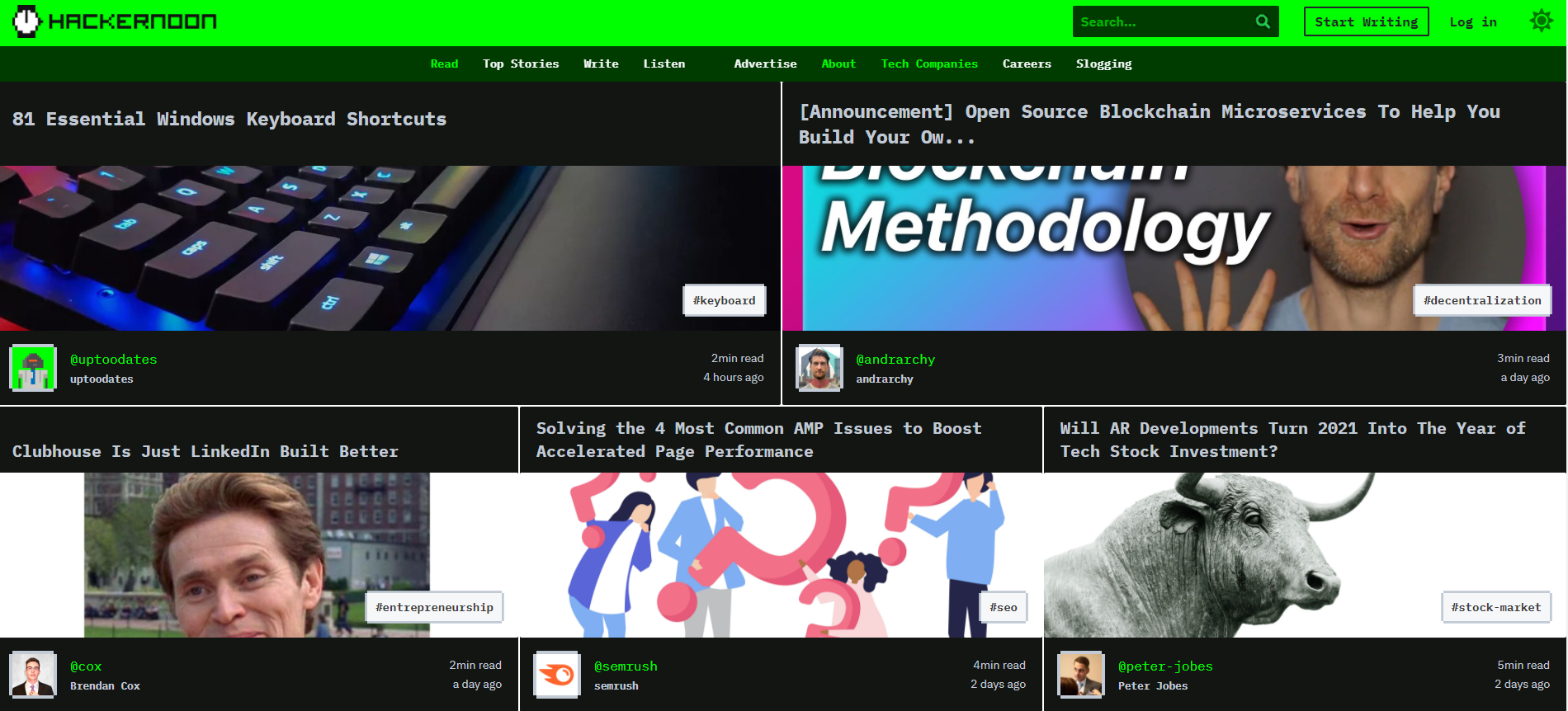The height and width of the screenshot is (711, 1568).
Task: Click the Log in link
Action: (x=1473, y=22)
